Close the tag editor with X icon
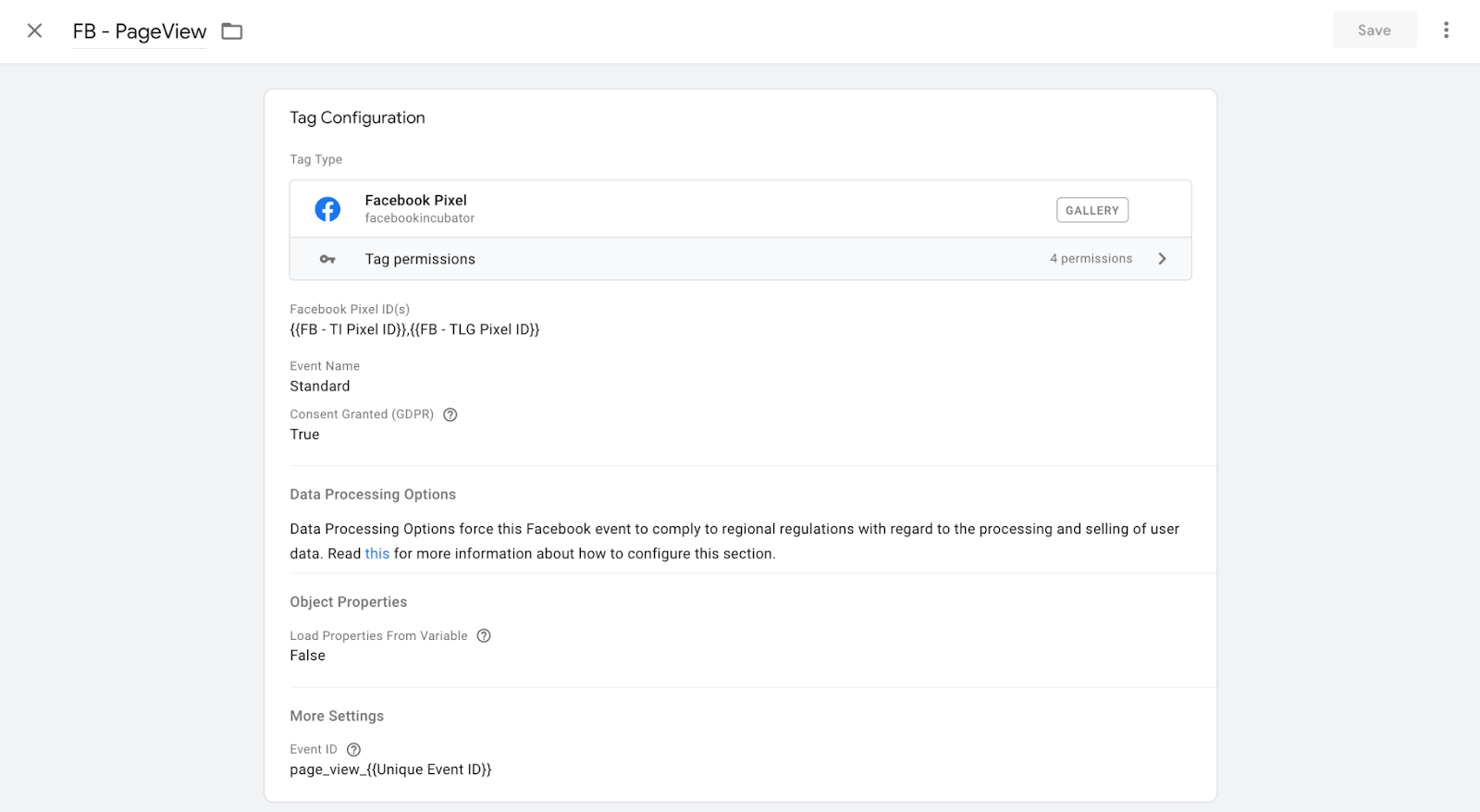 click(34, 31)
